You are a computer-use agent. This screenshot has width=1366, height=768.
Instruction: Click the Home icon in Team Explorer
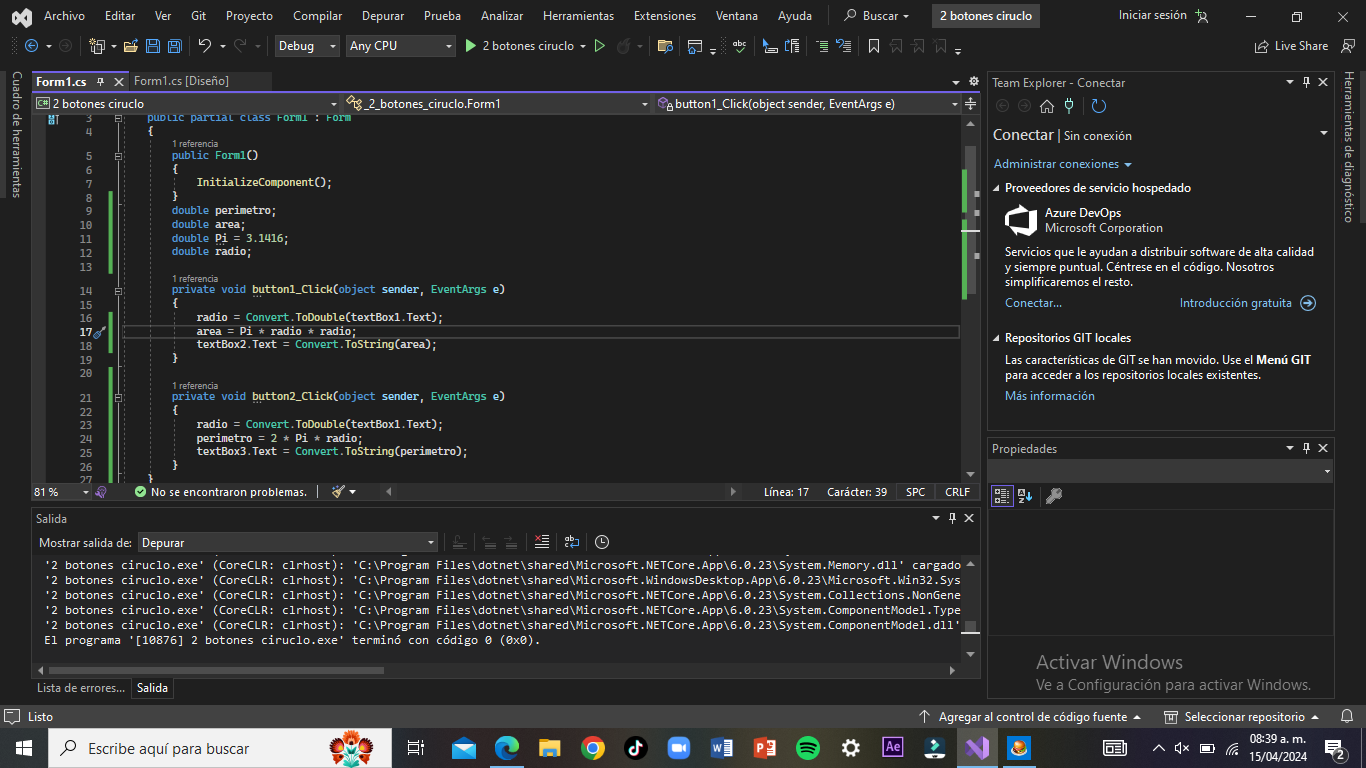[x=1047, y=106]
